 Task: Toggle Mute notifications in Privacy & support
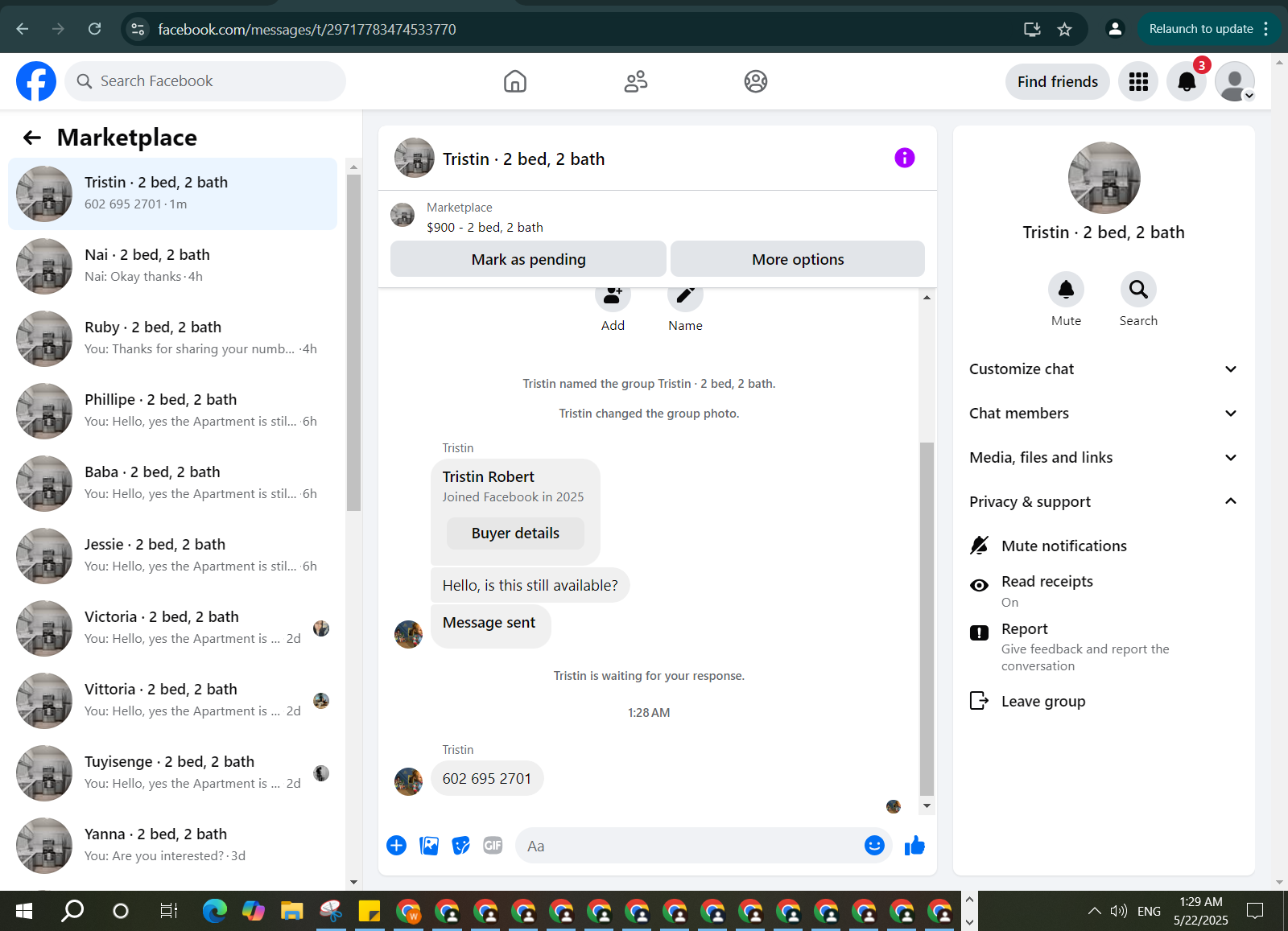tap(1104, 546)
